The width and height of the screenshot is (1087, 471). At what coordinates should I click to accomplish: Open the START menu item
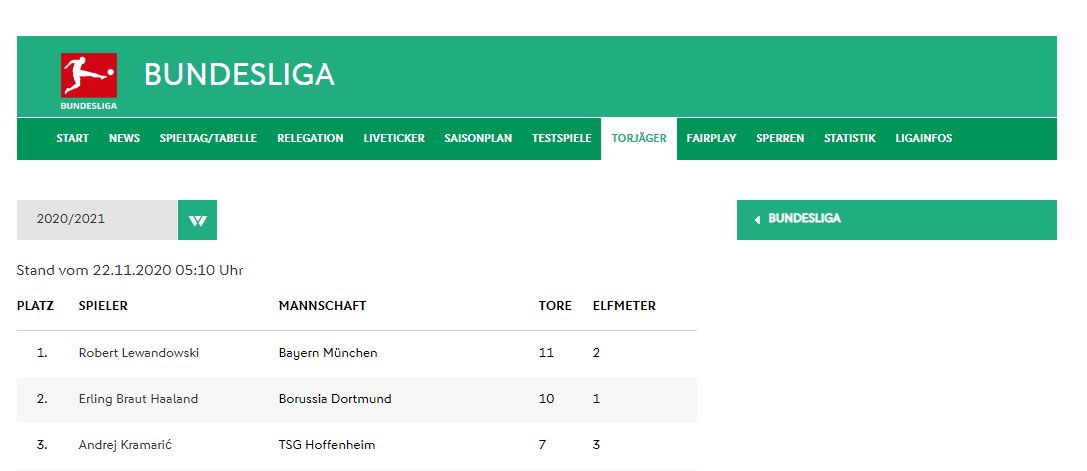click(73, 138)
